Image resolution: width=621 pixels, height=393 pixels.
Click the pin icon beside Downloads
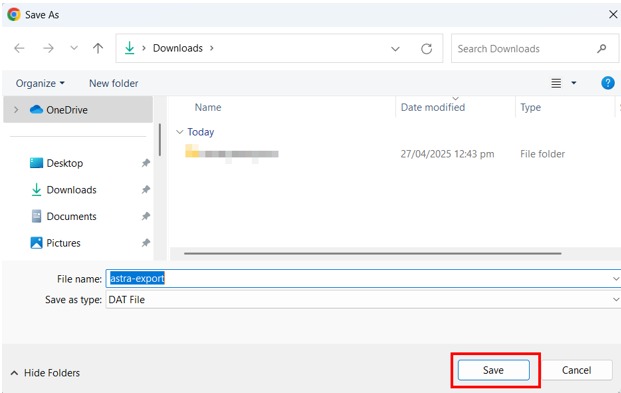[x=146, y=190]
